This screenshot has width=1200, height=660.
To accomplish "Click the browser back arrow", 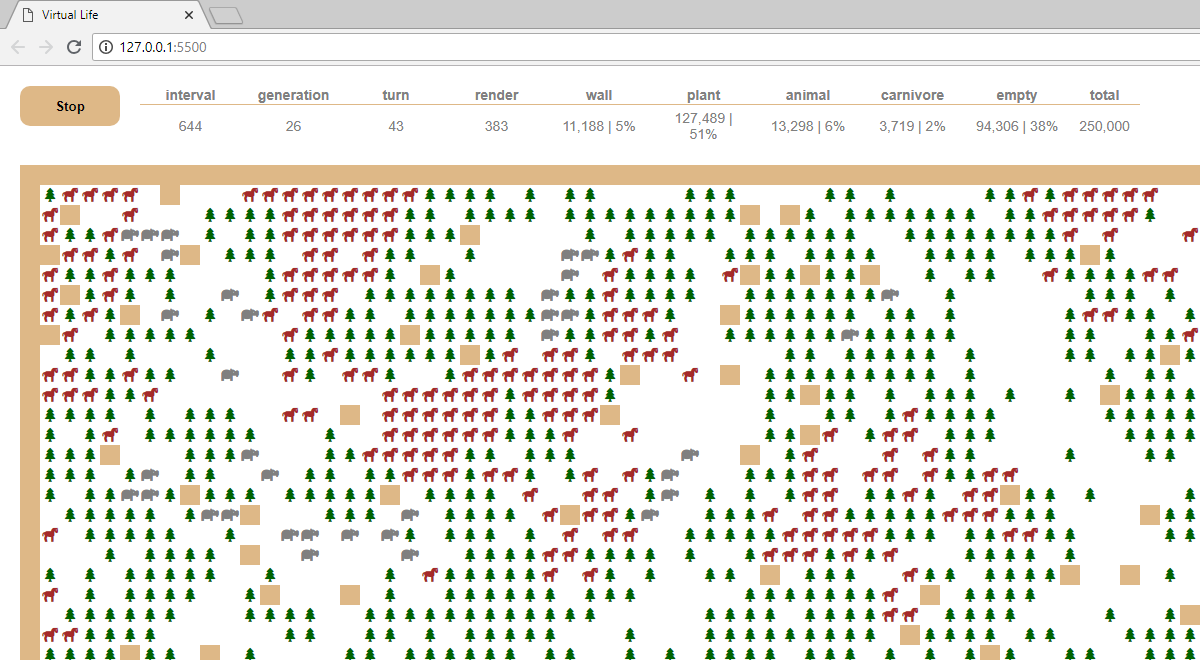I will pyautogui.click(x=18, y=47).
